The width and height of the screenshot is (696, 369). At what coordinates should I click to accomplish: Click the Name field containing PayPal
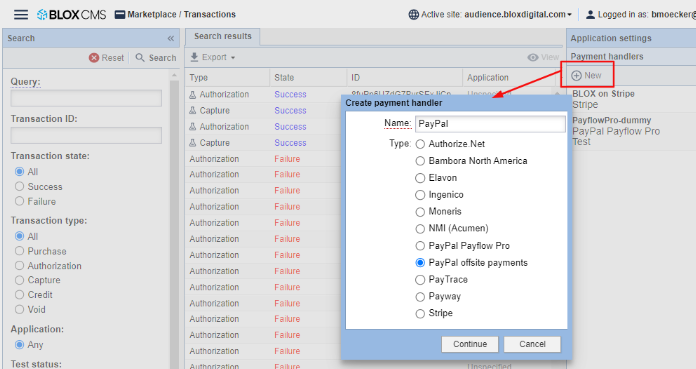490,124
